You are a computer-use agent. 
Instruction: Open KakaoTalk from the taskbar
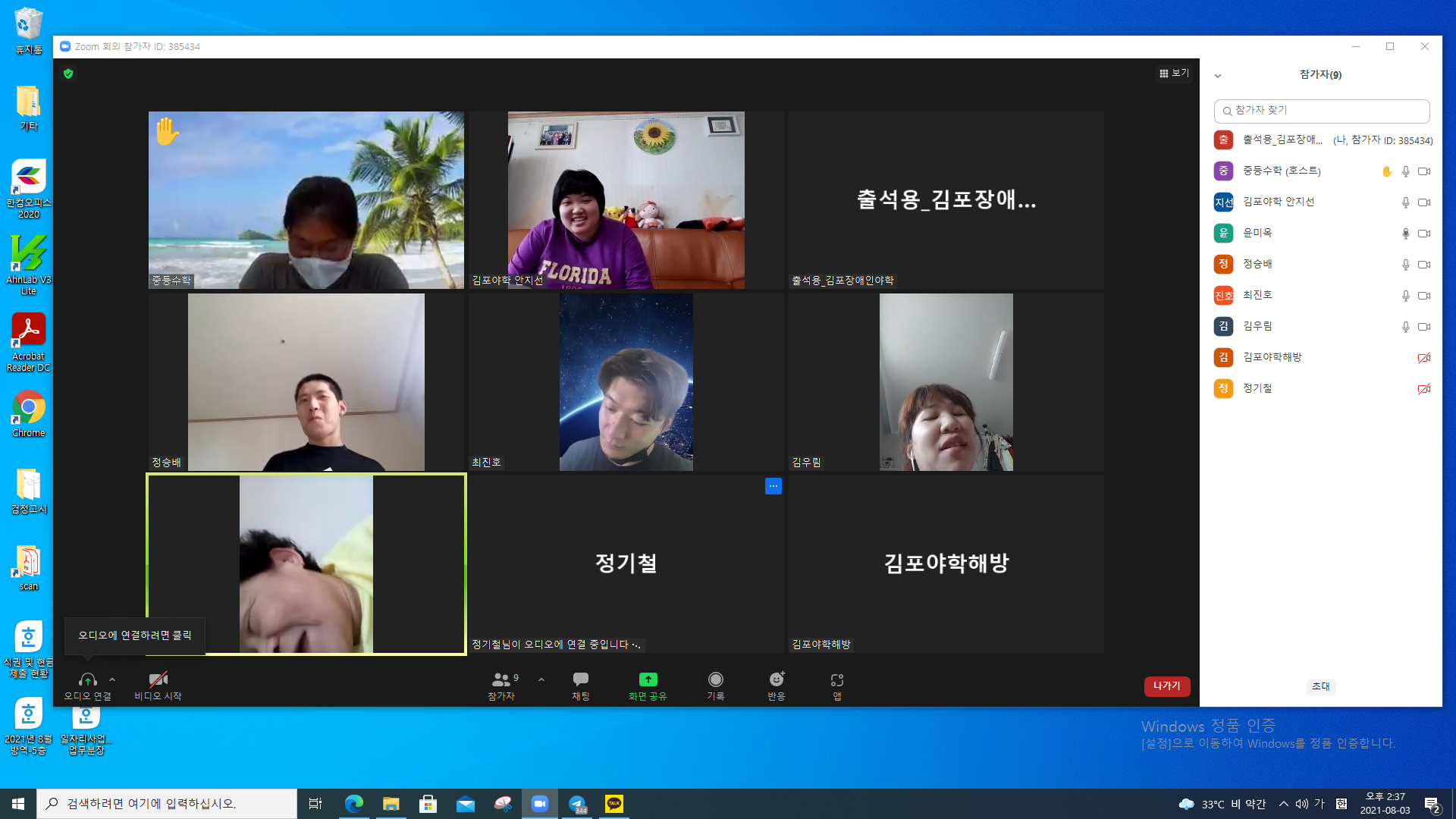pyautogui.click(x=614, y=804)
